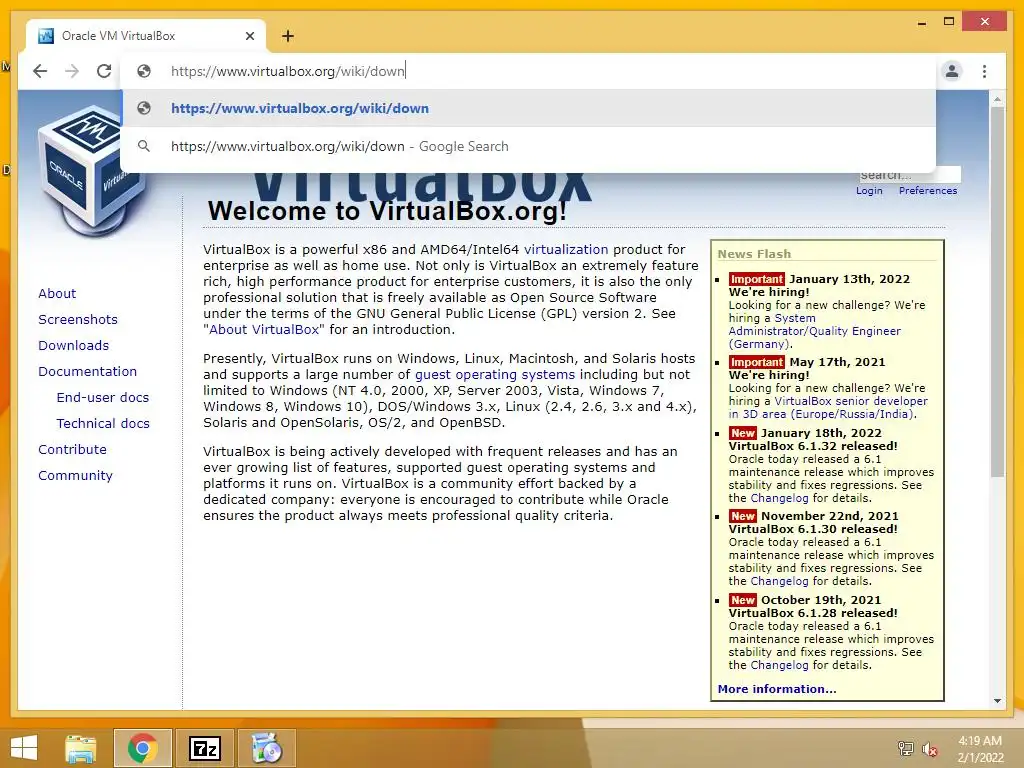Click the browser forward arrow
The image size is (1024, 768).
coord(72,71)
